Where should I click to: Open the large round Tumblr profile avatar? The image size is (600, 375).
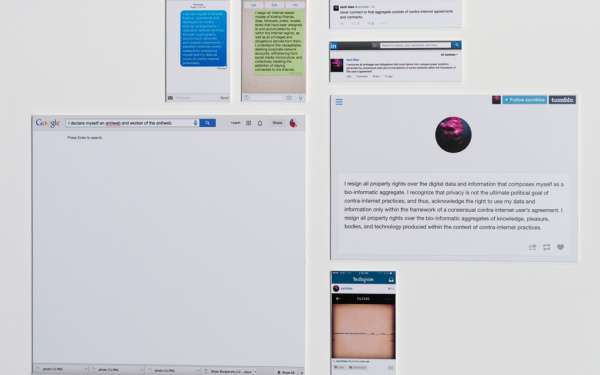coord(453,135)
